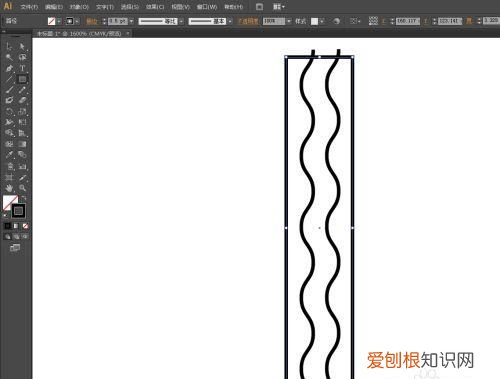
Task: Open the 窗口(W) menu
Action: (207, 7)
